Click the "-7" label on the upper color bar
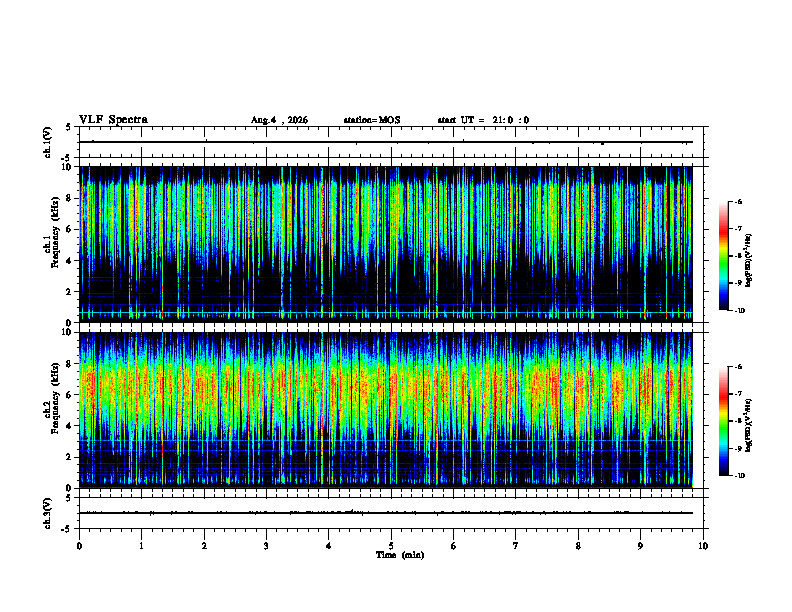 coord(738,229)
